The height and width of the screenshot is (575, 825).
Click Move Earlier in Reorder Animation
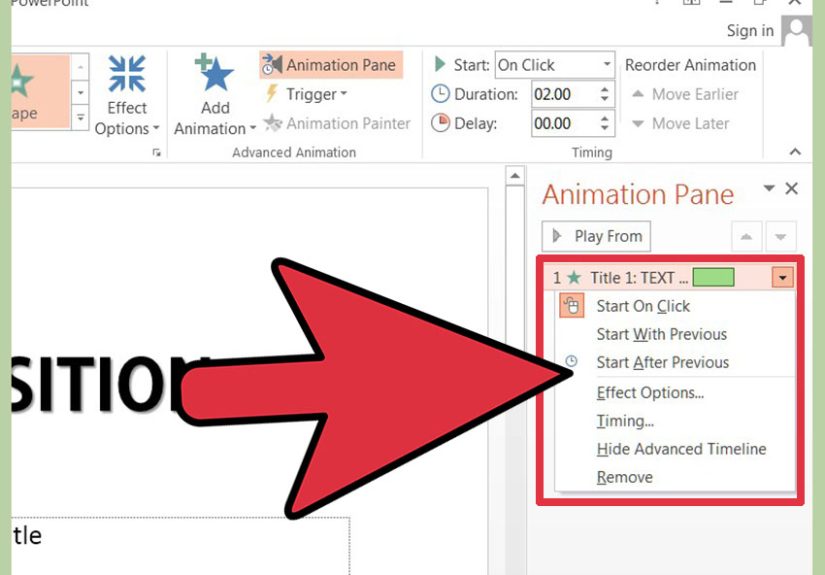(685, 94)
